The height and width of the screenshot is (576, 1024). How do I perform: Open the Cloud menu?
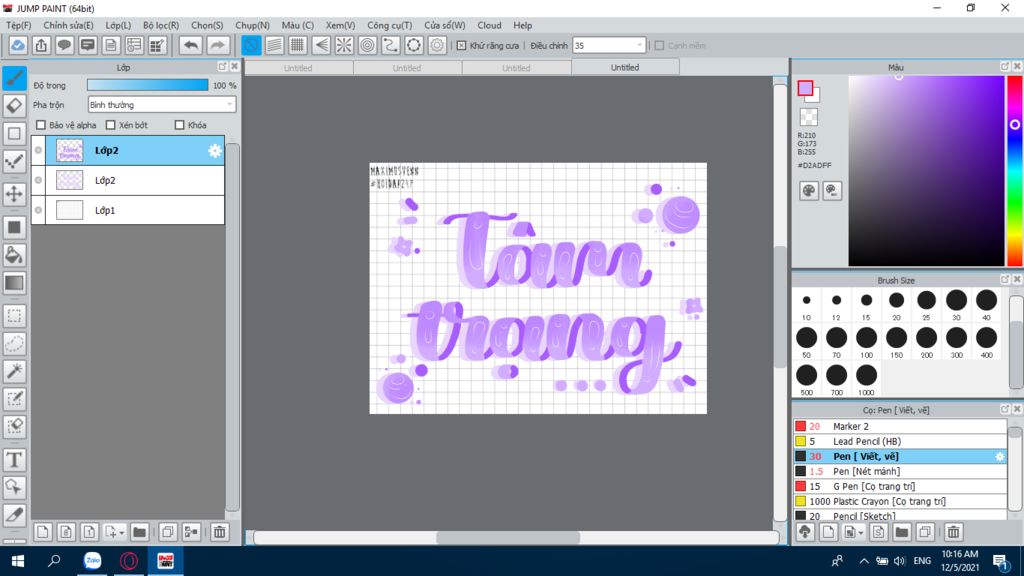click(x=489, y=25)
